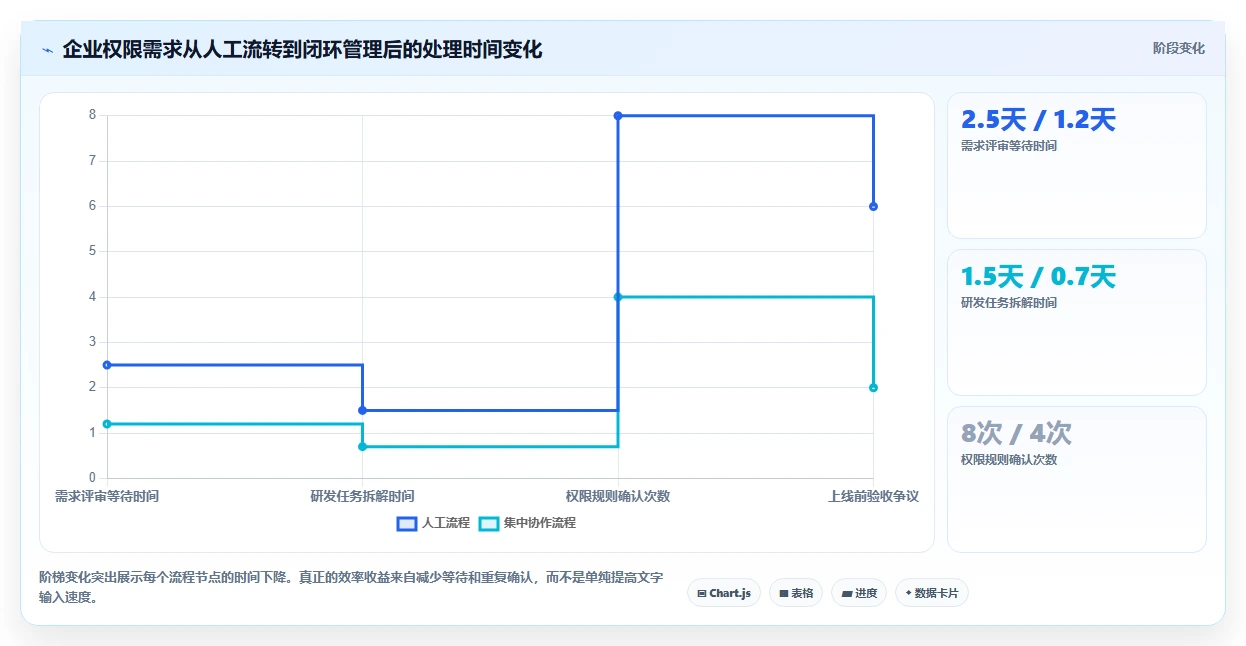
Task: Click the 人工流程 point at 8 on 权限规则确认次数
Action: tap(618, 116)
